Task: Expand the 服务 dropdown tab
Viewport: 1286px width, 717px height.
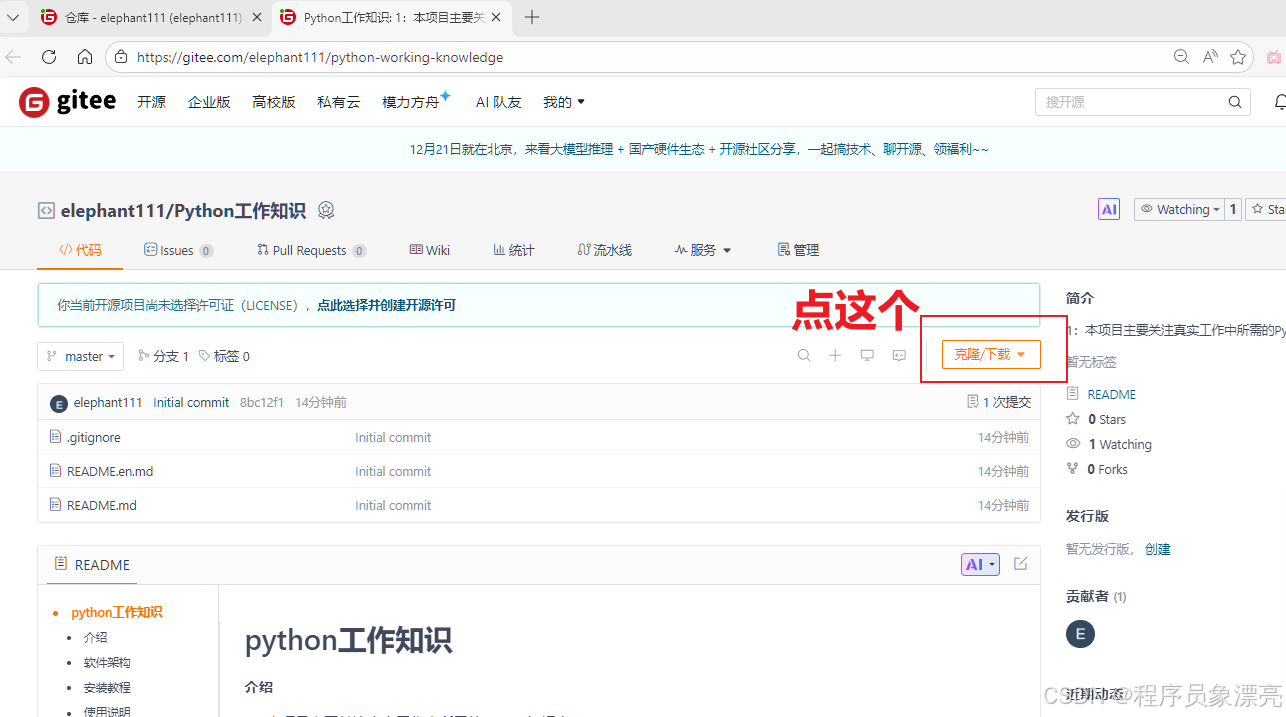Action: pos(703,250)
